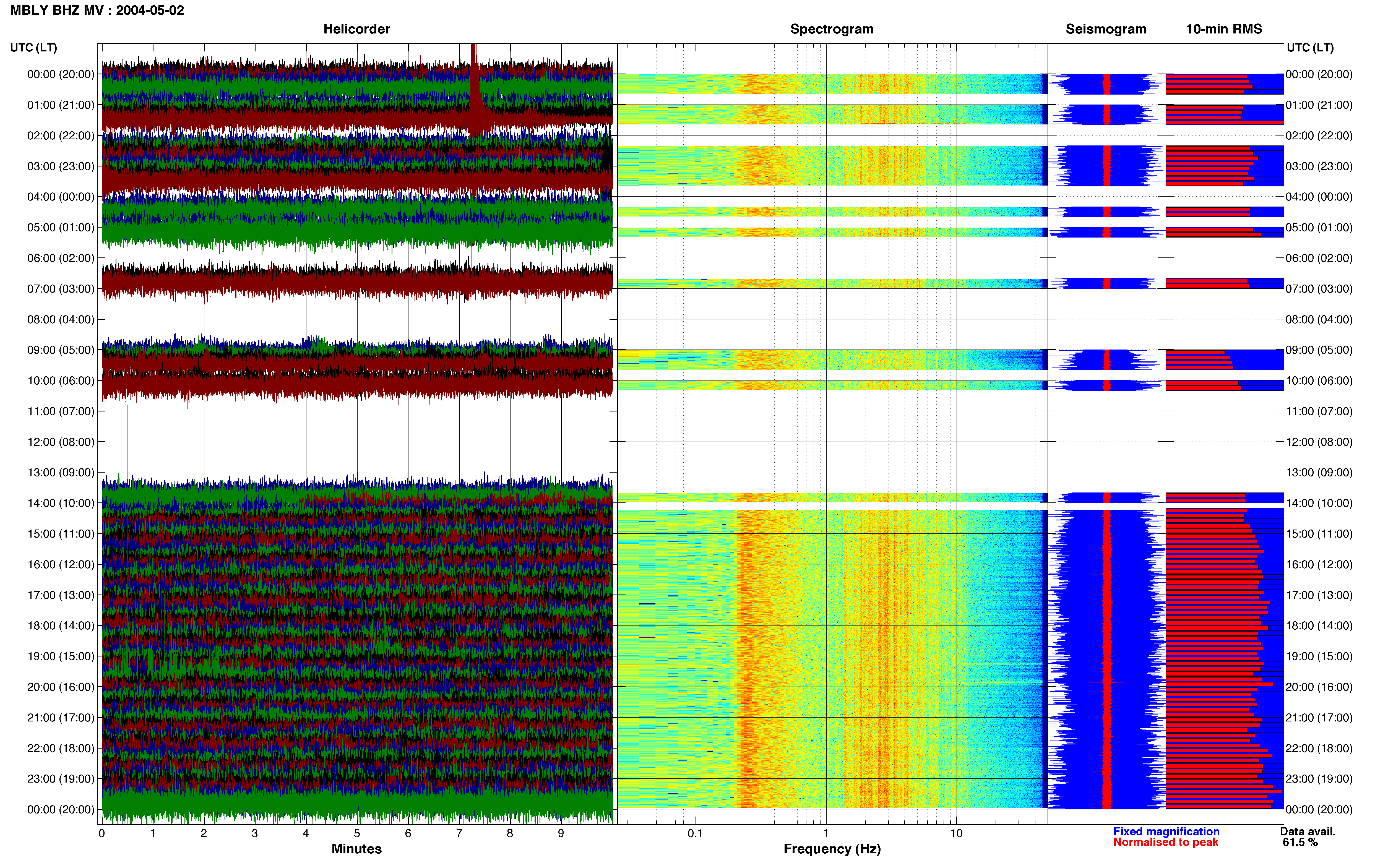
Task: Click left time label '19:00 (15:00)'
Action: click(x=61, y=656)
